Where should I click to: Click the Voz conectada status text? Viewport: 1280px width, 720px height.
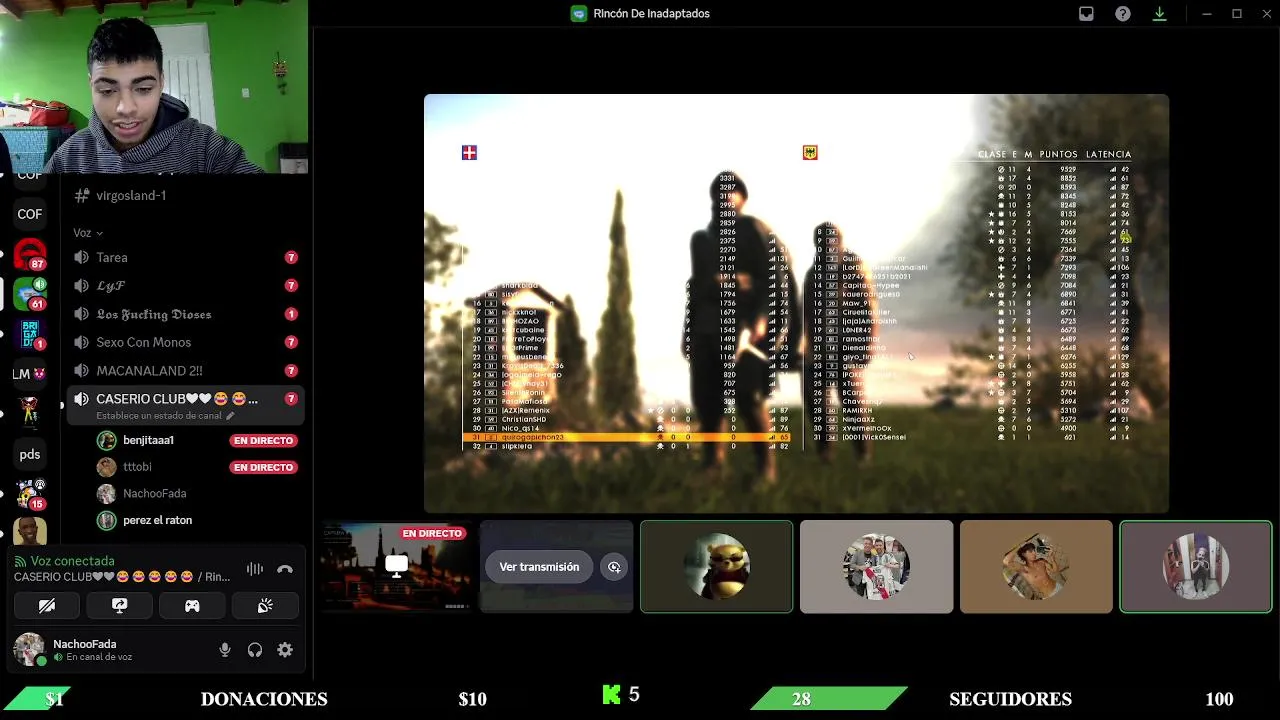pos(73,561)
